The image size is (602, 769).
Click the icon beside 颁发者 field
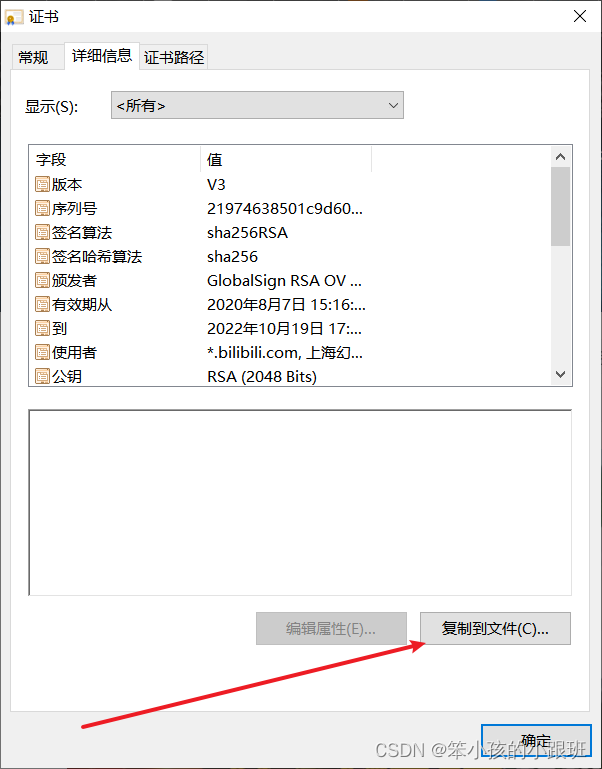tap(42, 281)
